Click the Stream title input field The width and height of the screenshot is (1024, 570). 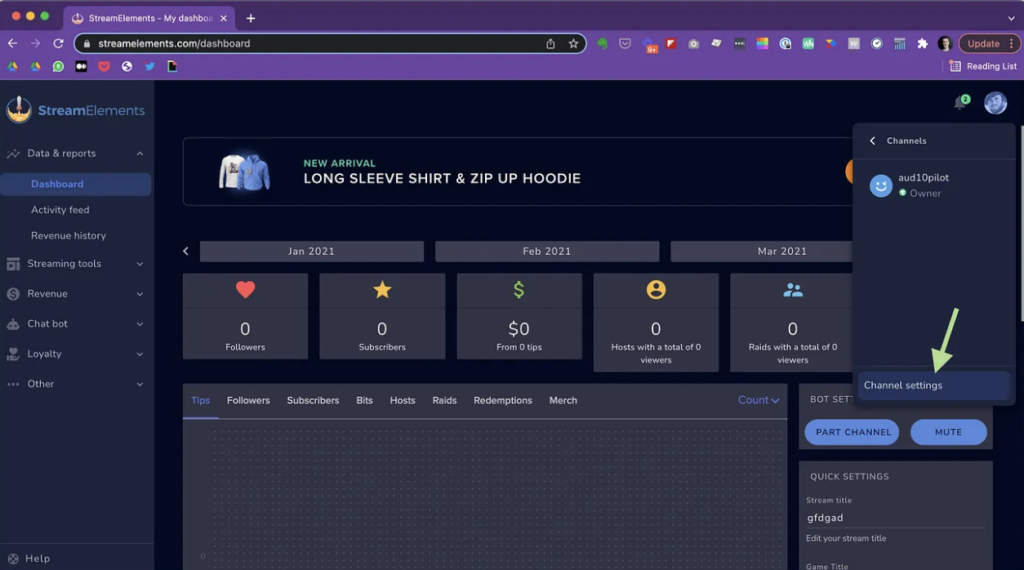(895, 518)
